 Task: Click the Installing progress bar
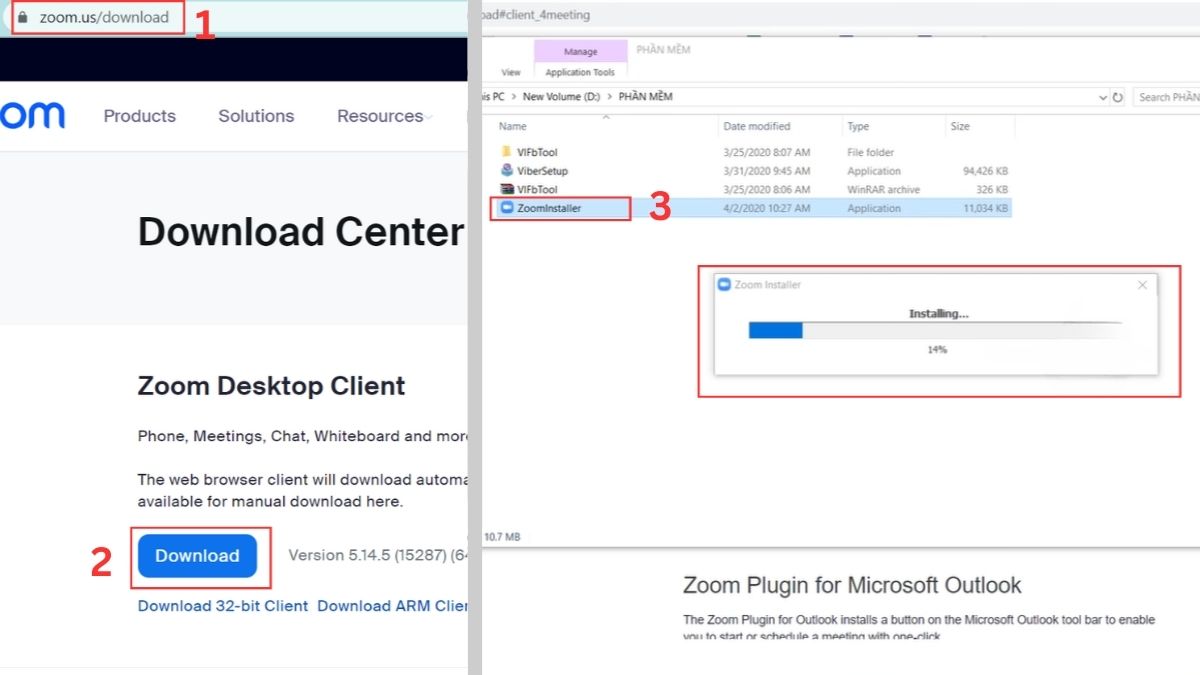[935, 330]
